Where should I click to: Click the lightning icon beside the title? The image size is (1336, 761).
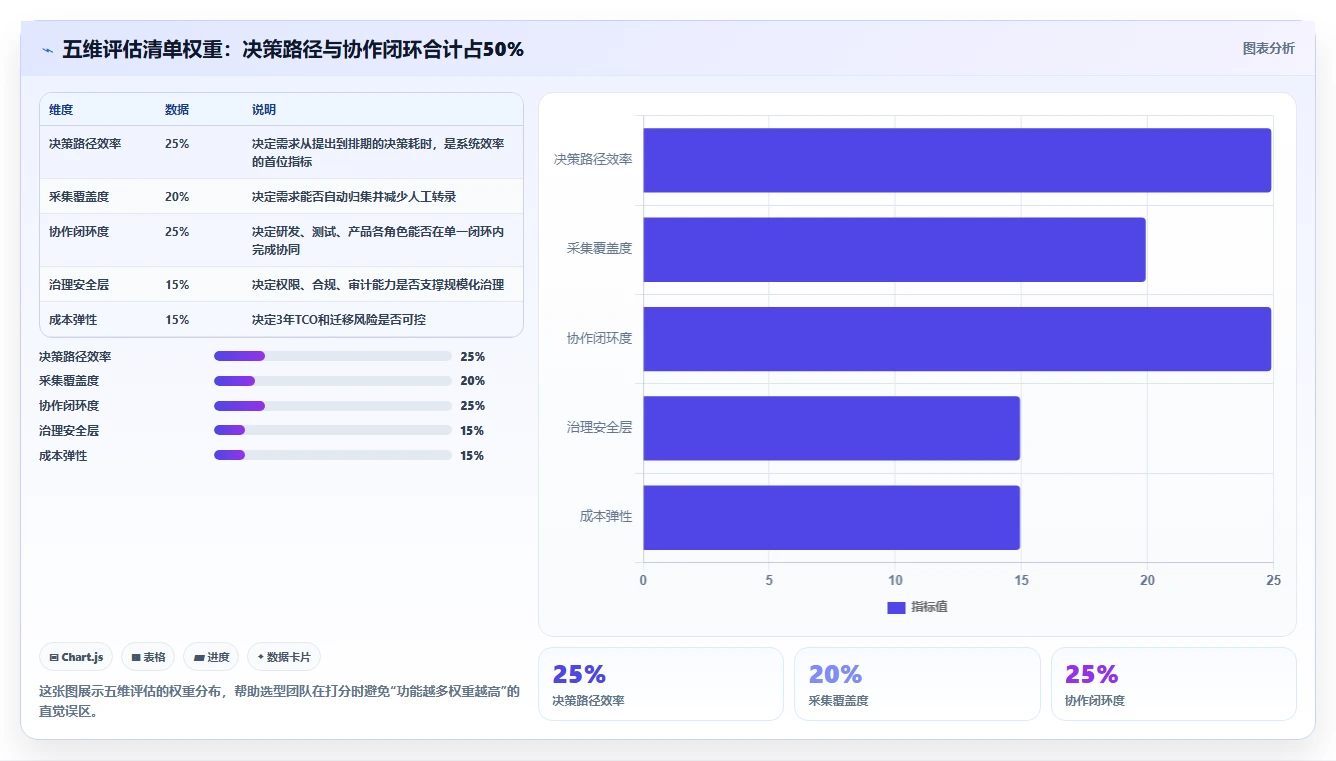[x=48, y=50]
